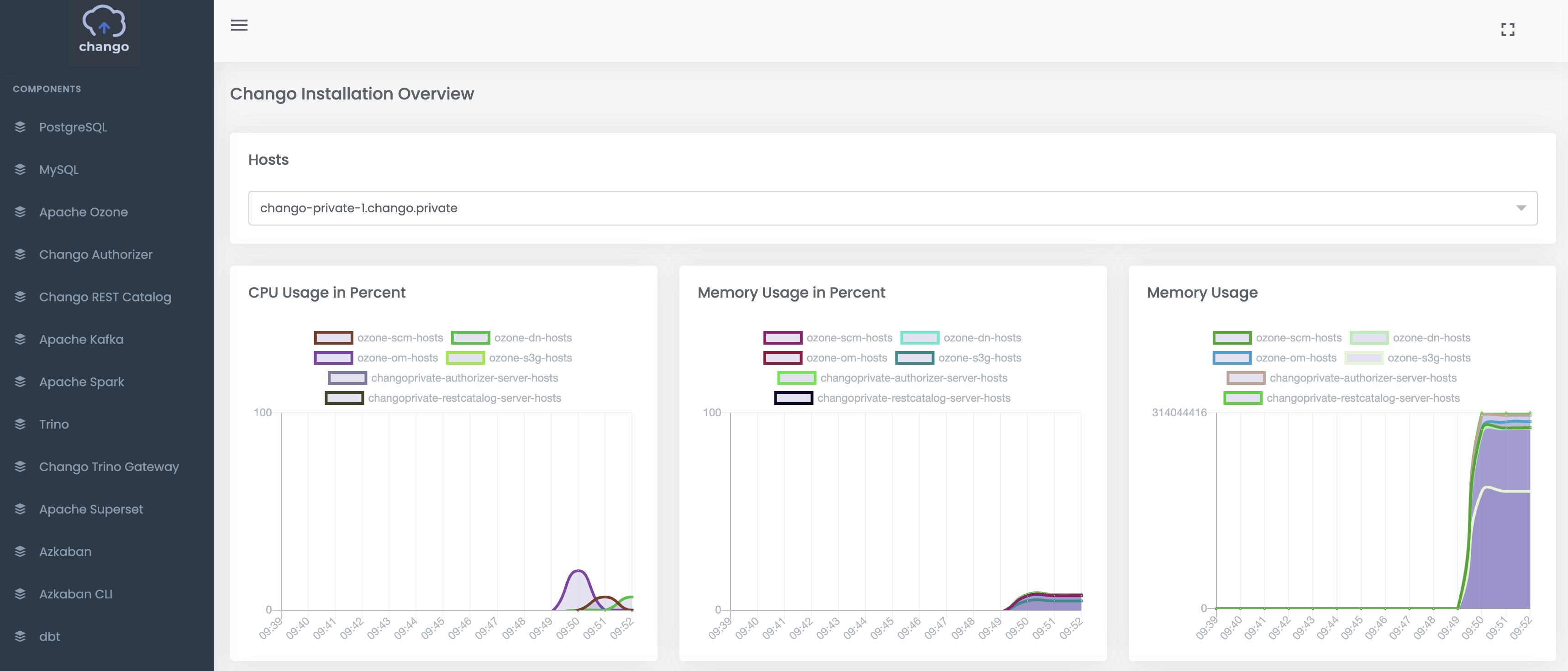The width and height of the screenshot is (1568, 671).
Task: Toggle ozone-dn-hosts in Memory Usage in Percent
Action: tap(961, 338)
